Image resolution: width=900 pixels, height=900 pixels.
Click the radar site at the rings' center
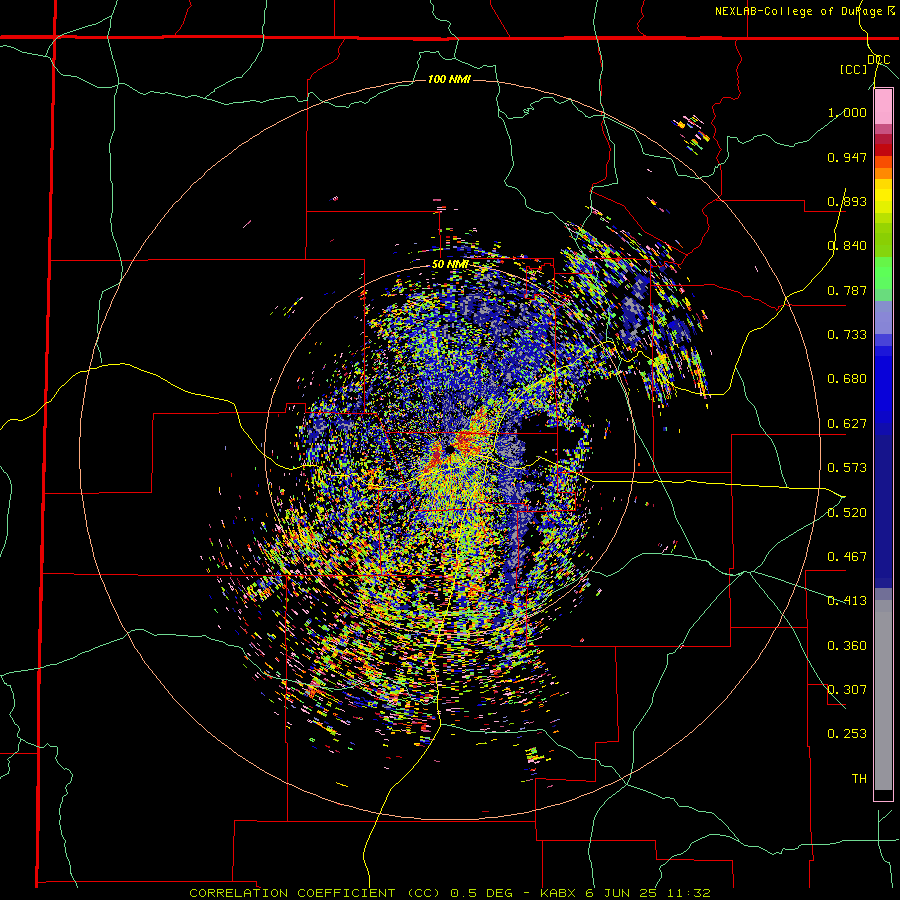(450, 449)
